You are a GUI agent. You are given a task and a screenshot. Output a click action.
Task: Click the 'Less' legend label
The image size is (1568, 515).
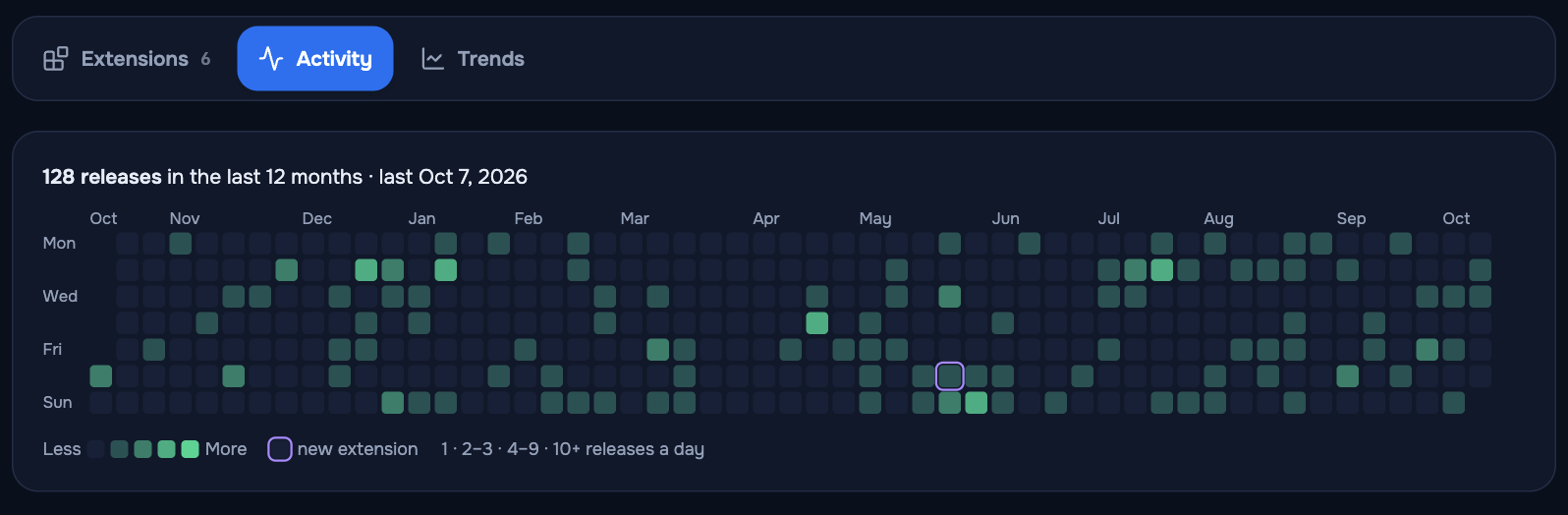point(62,449)
